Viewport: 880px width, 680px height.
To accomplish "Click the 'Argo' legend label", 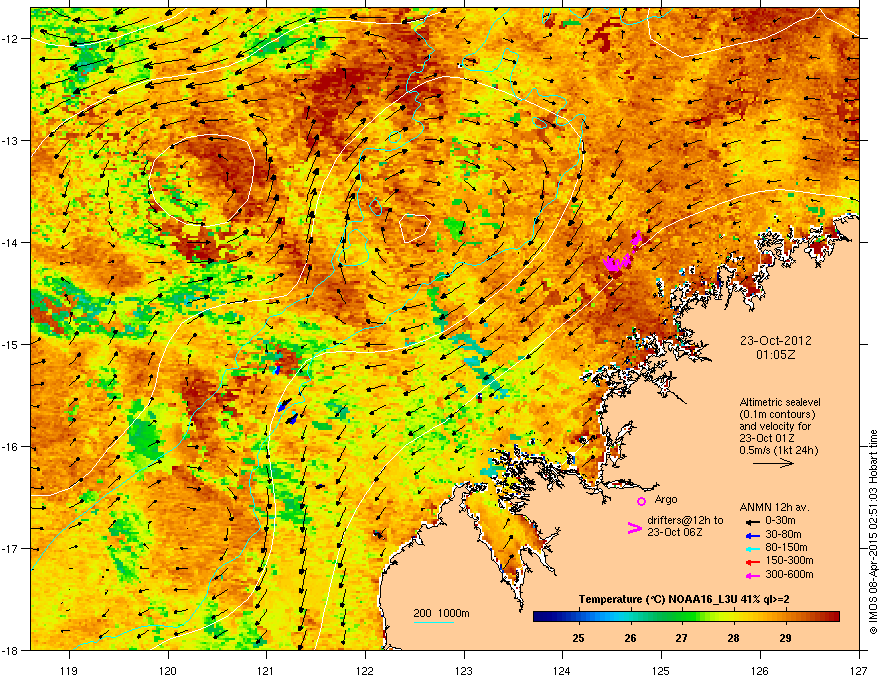I will (x=666, y=499).
